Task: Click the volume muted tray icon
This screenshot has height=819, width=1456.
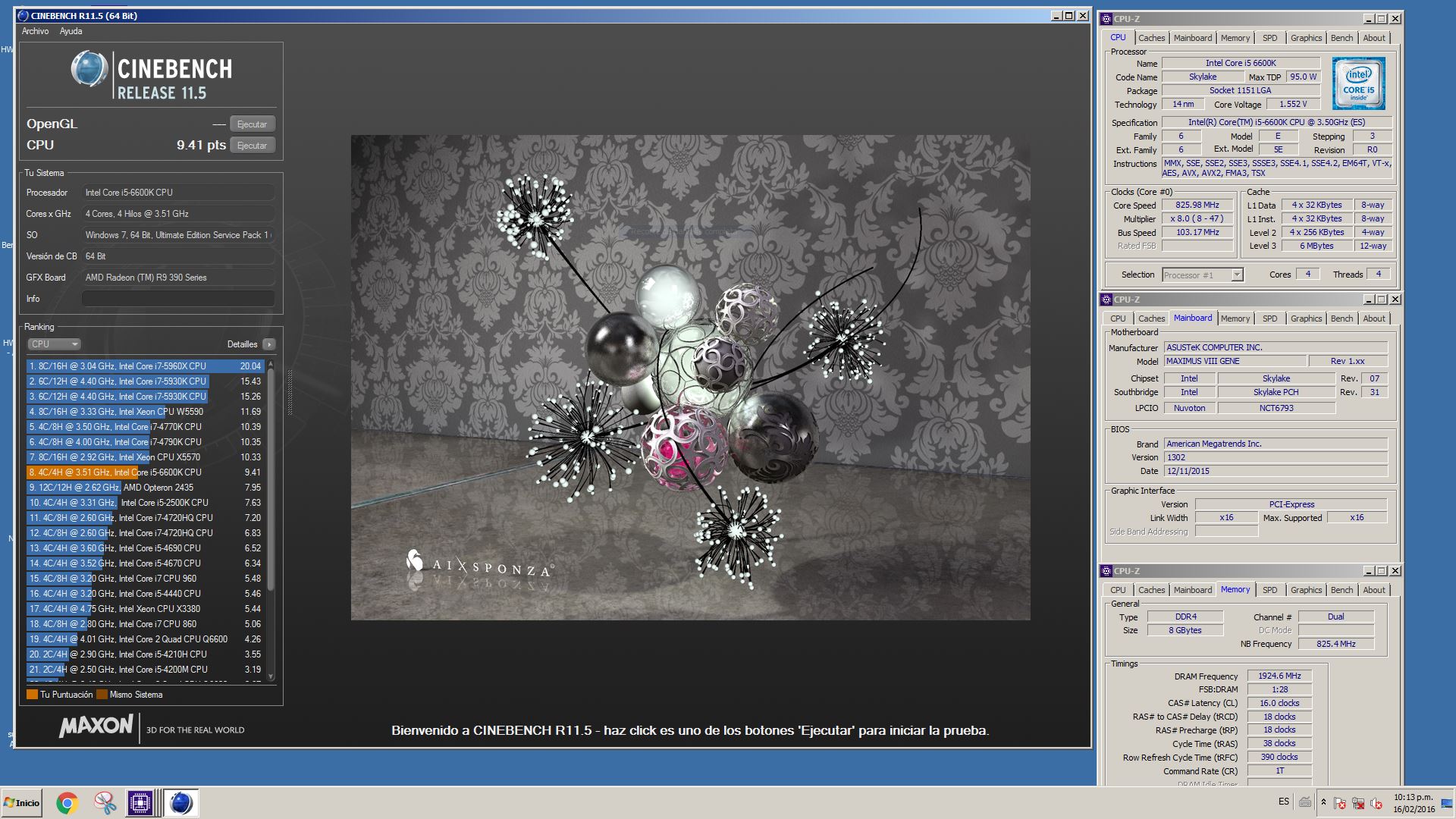Action: coord(1376,803)
